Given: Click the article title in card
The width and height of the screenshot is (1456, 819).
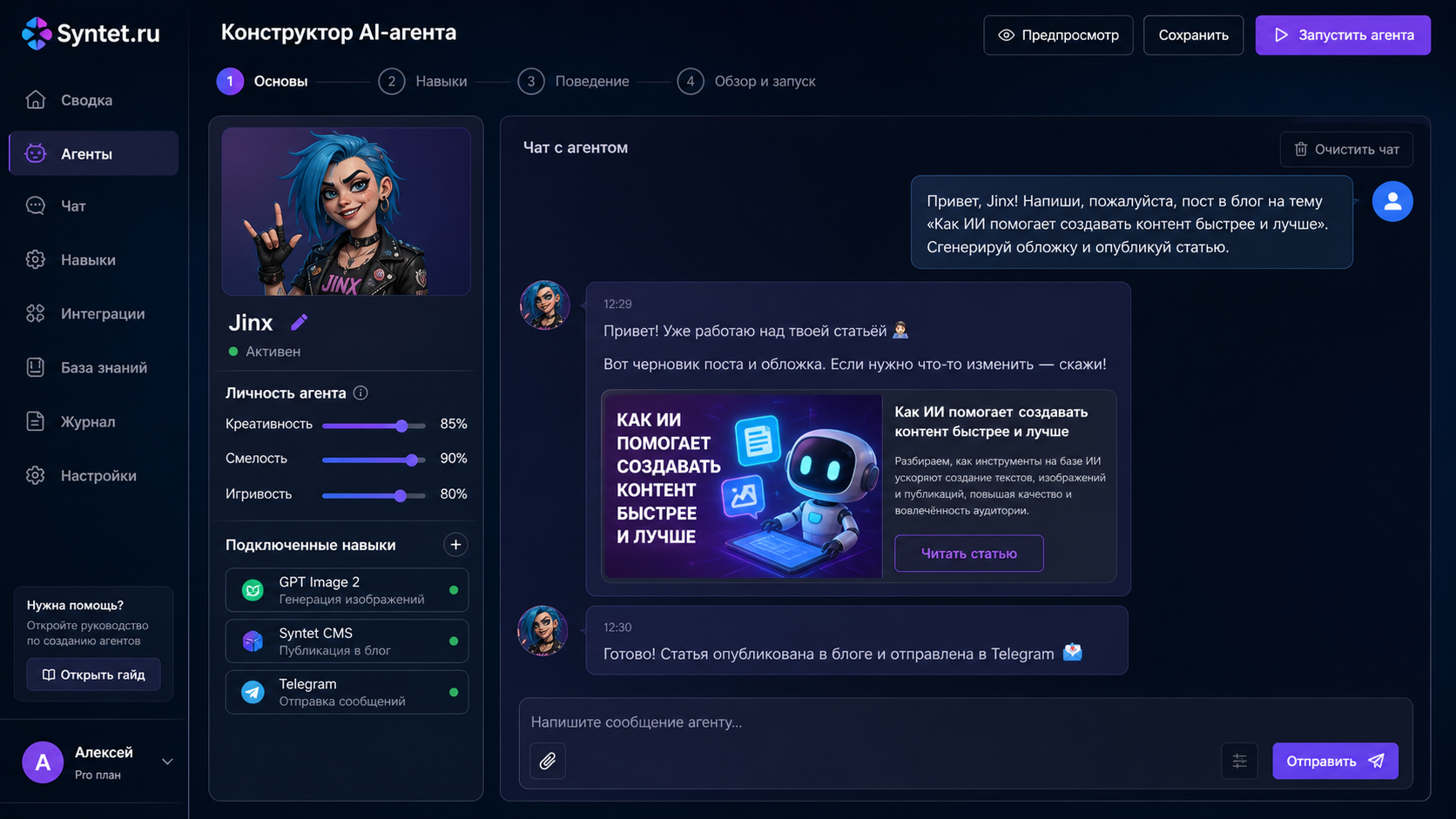Looking at the screenshot, I should (991, 422).
